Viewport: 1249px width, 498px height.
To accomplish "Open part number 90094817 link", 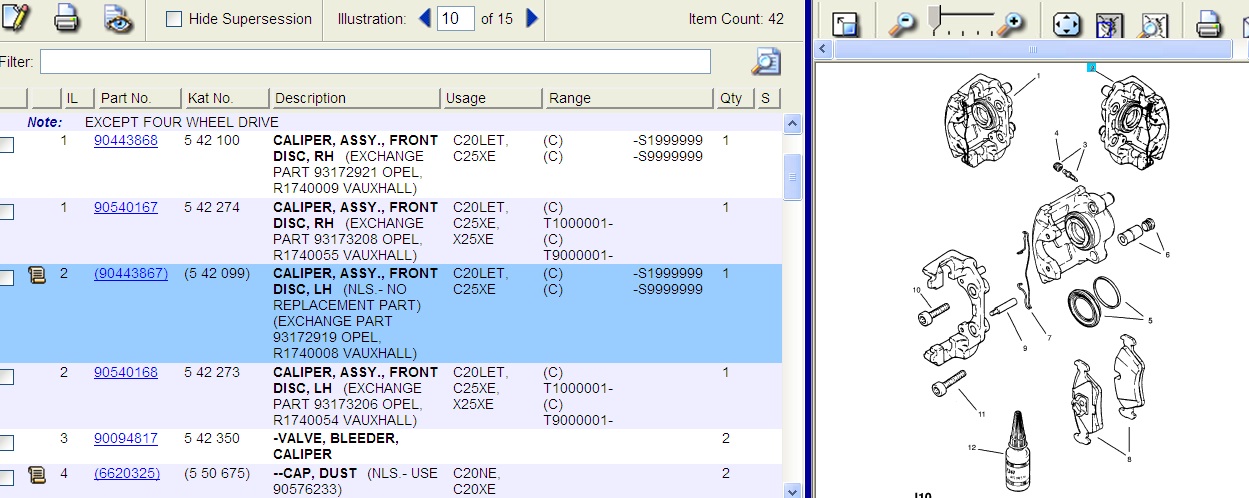I will tap(126, 438).
